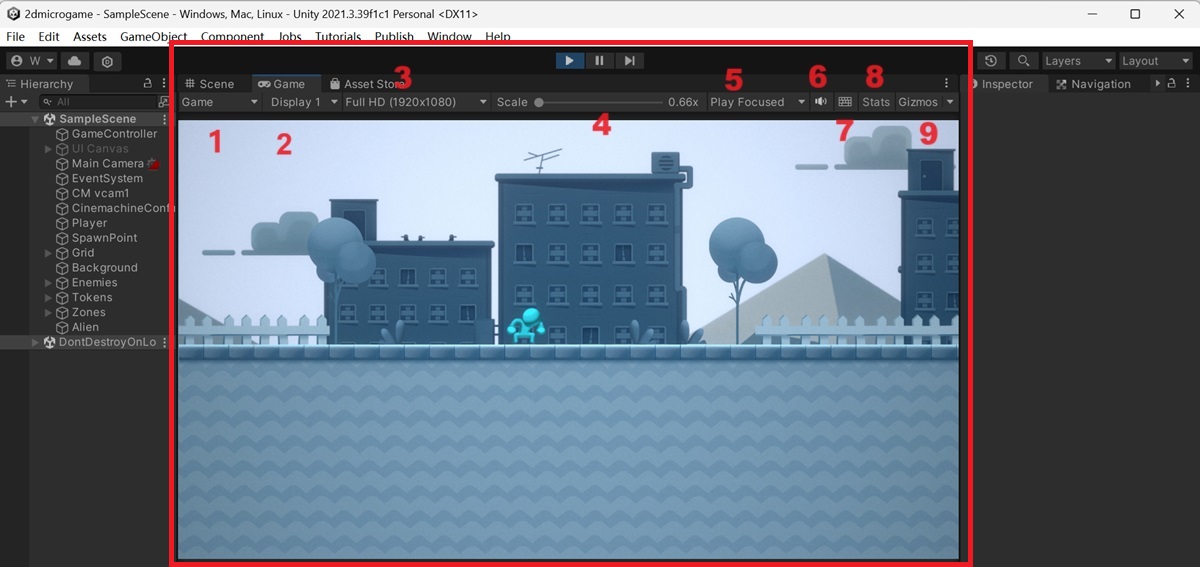Open DontDestroyOnLoad's kebab menu
Image resolution: width=1200 pixels, height=567 pixels.
click(x=164, y=342)
